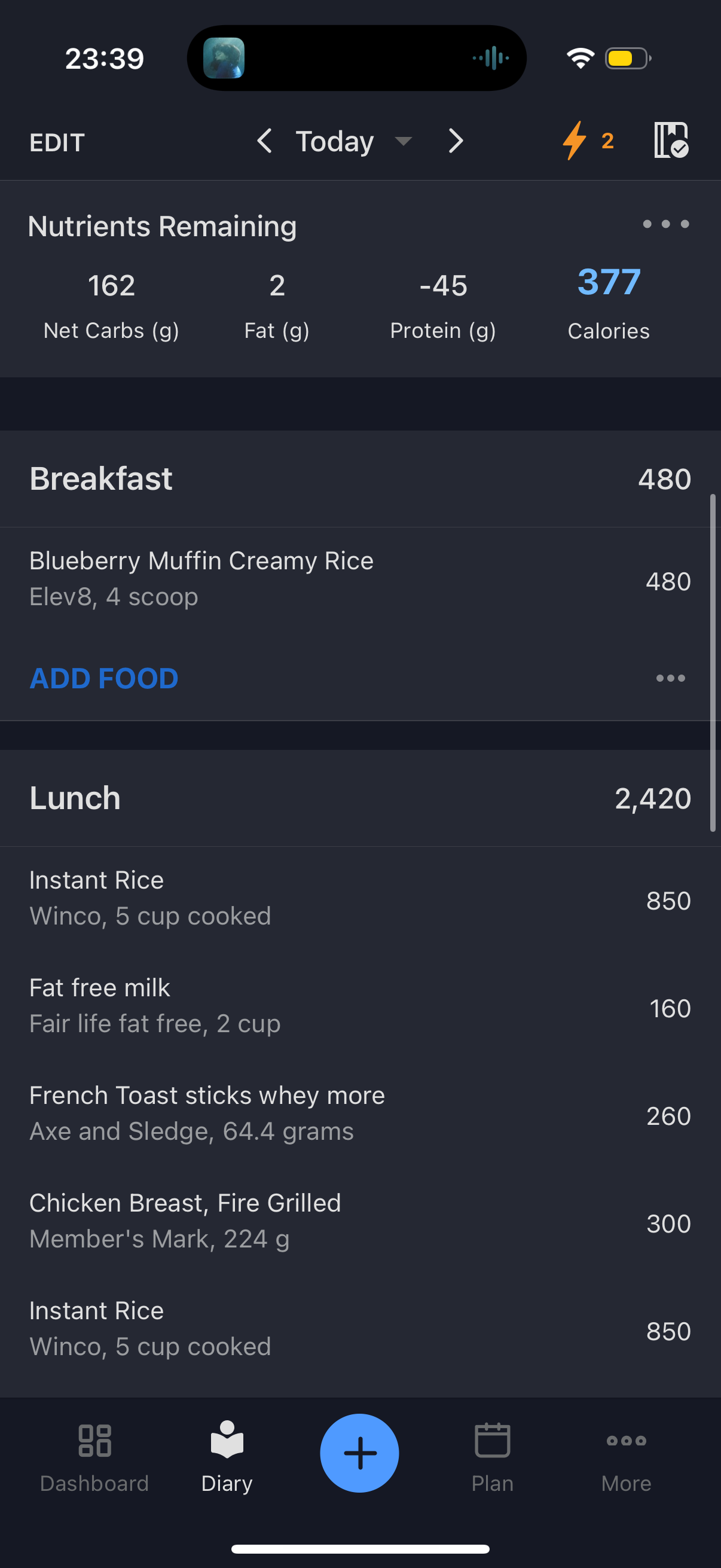
Task: Open Chicken Breast, Fire Grilled entry
Action: [360, 1222]
